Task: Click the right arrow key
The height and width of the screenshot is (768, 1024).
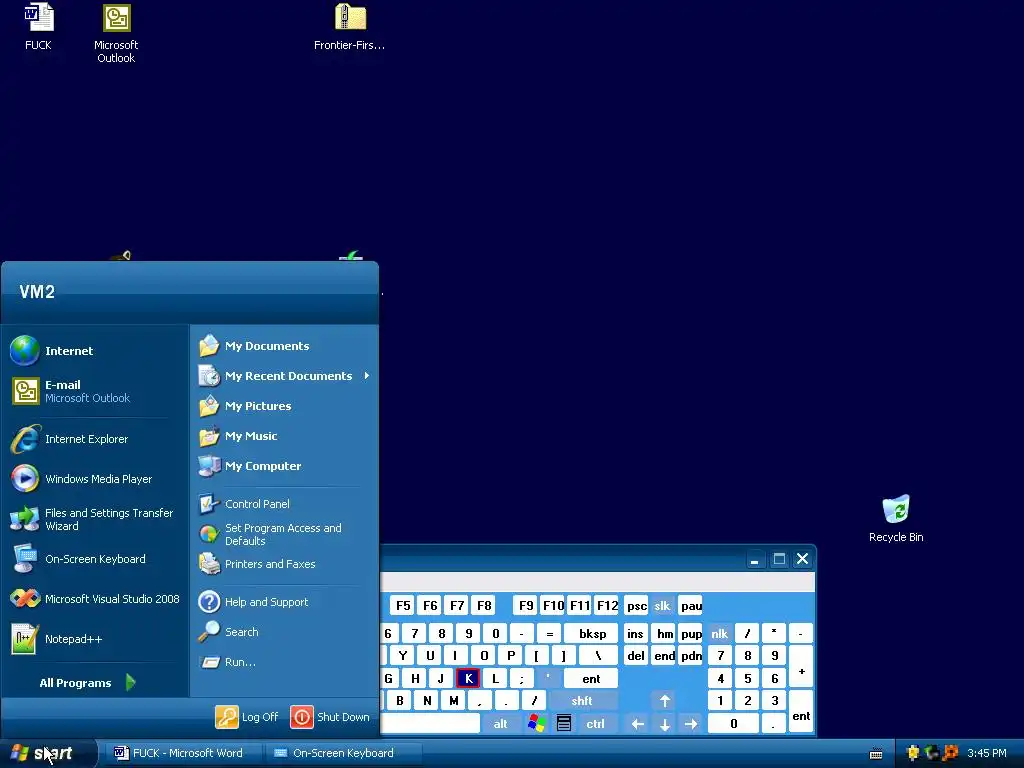Action: 691,724
